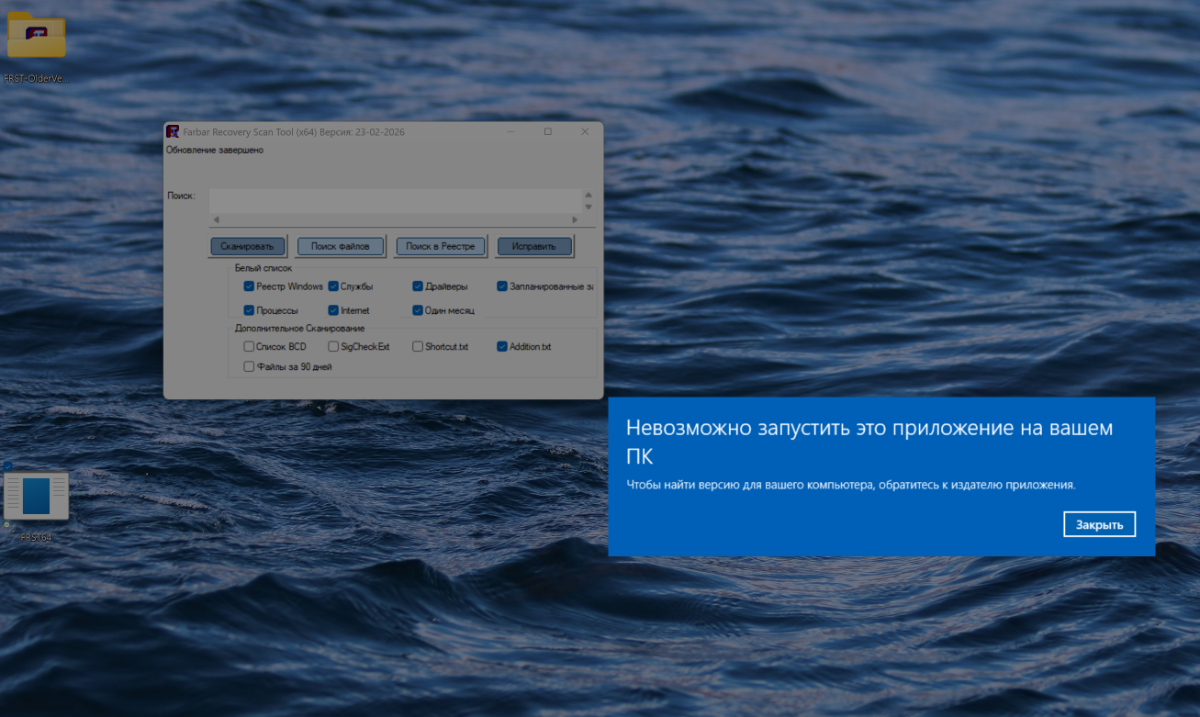Click the search box scroll-down arrow
Screen dimensions: 1200x717
(x=588, y=207)
